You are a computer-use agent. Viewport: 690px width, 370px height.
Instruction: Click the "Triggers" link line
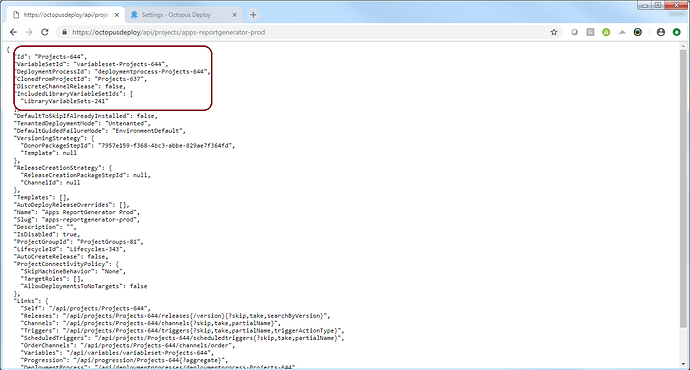click(183, 330)
